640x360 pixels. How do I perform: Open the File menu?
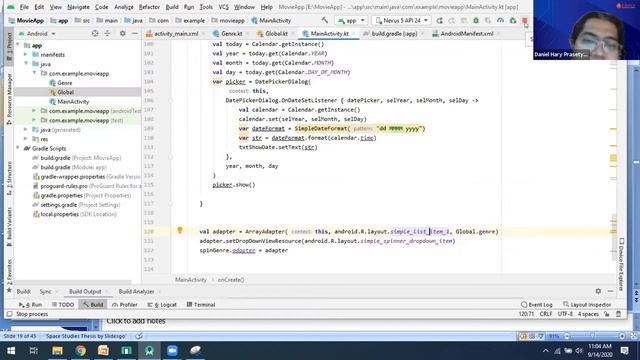(x=24, y=7)
